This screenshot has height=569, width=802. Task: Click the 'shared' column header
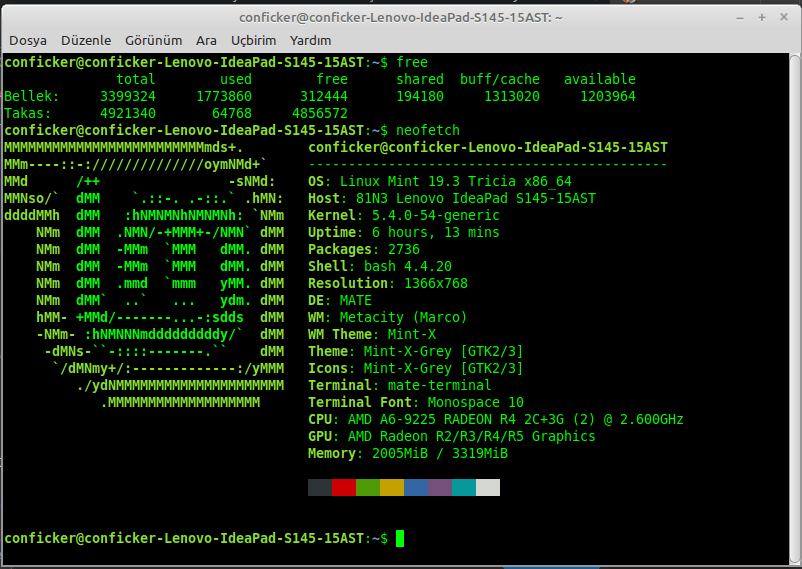(x=420, y=79)
